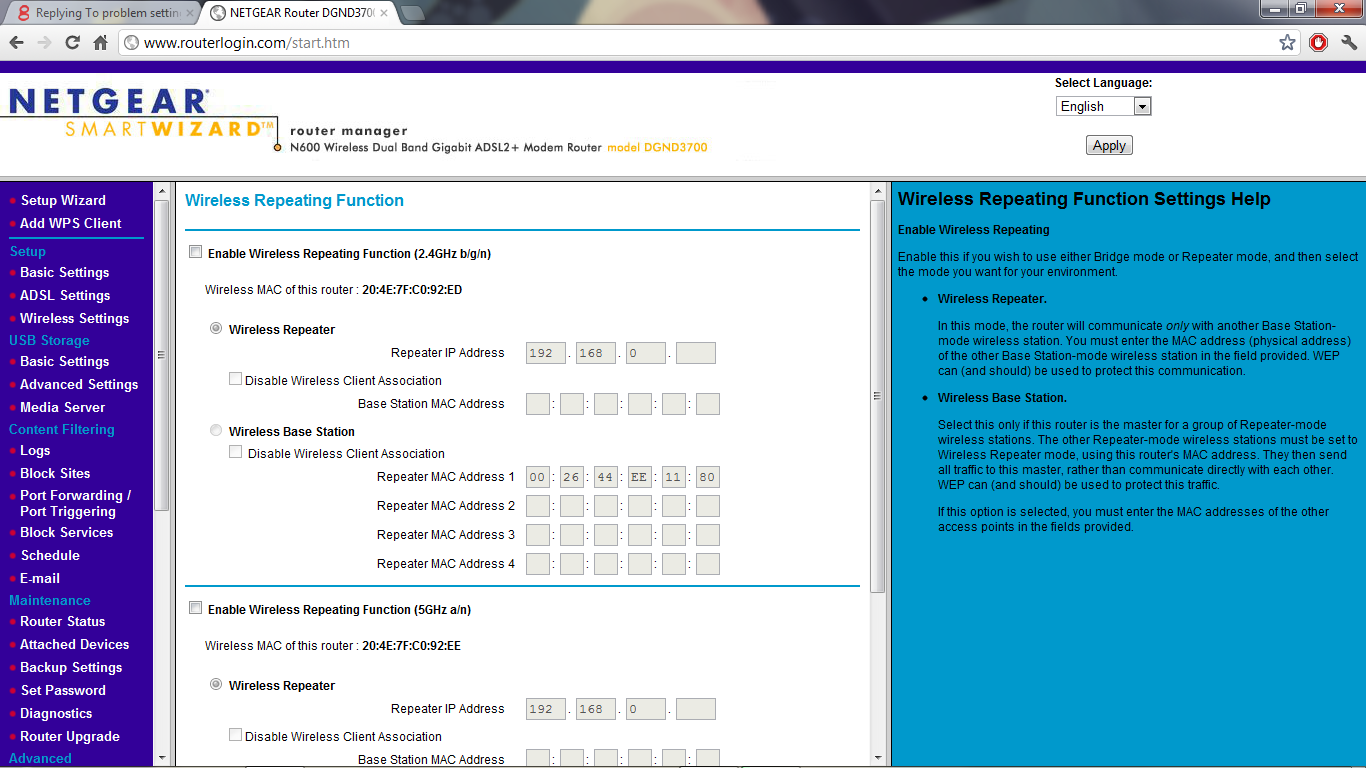Viewport: 1366px width, 768px height.
Task: Open Setup Wizard in sidebar
Action: tap(63, 200)
